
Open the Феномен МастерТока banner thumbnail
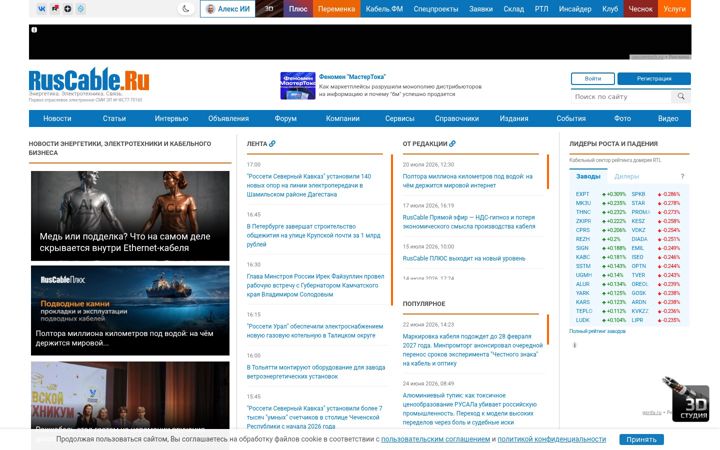pyautogui.click(x=298, y=85)
